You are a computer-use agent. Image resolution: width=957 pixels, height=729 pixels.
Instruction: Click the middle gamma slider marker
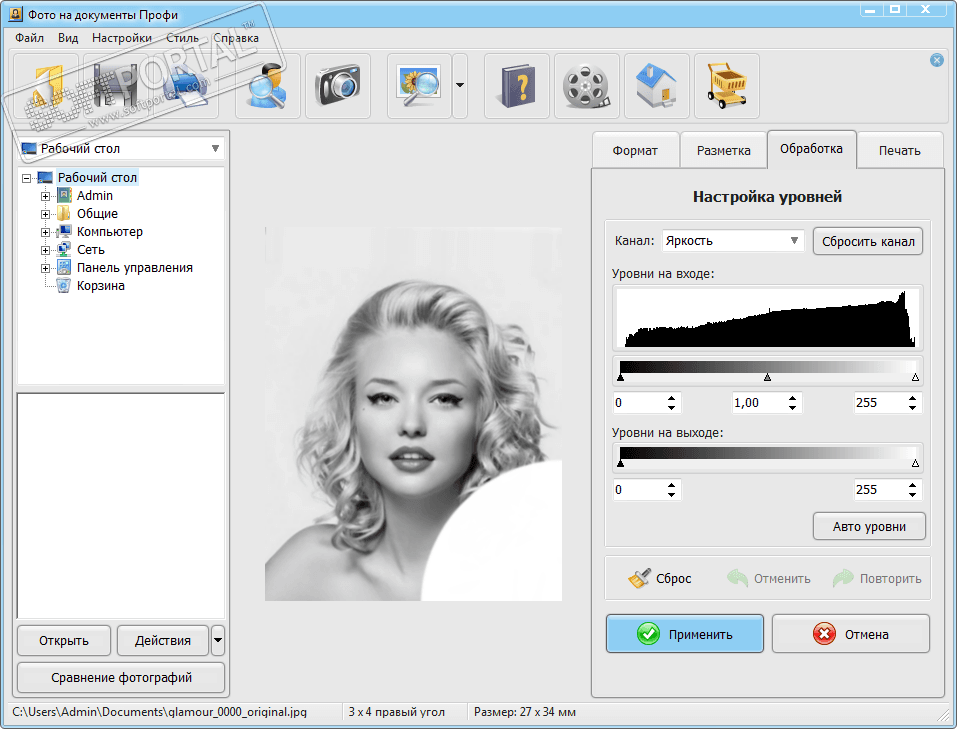coord(767,377)
